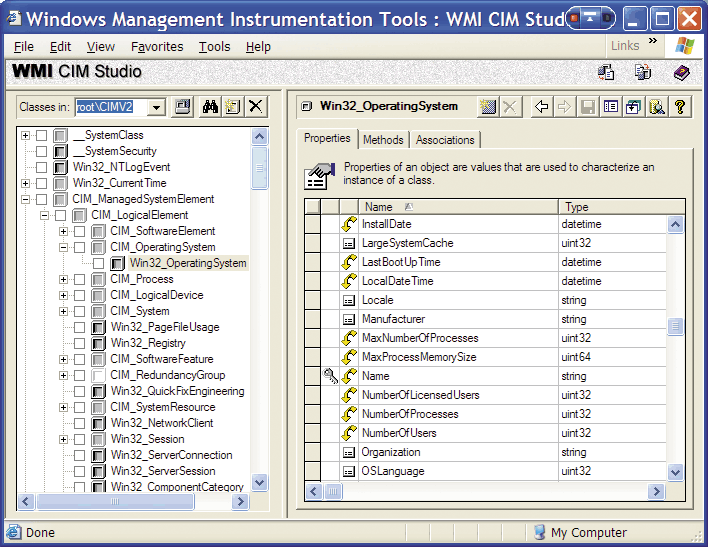The width and height of the screenshot is (708, 547).
Task: Check the Win32_NTLogEvent checkbox
Action: pos(42,167)
